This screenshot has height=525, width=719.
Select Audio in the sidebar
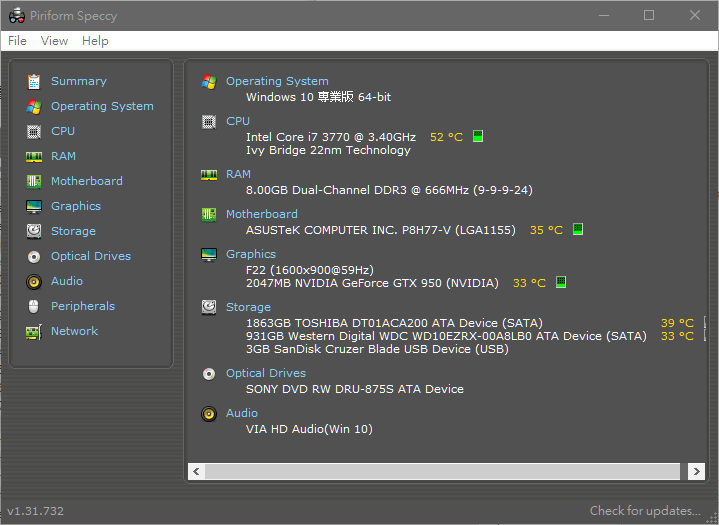(67, 281)
